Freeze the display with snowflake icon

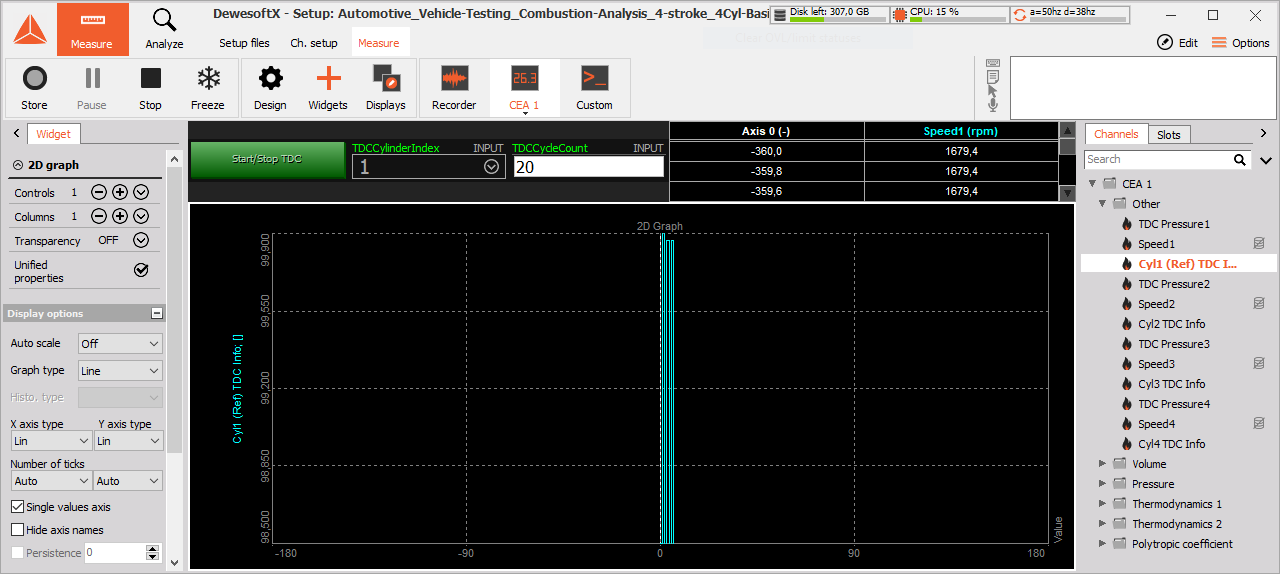click(208, 79)
